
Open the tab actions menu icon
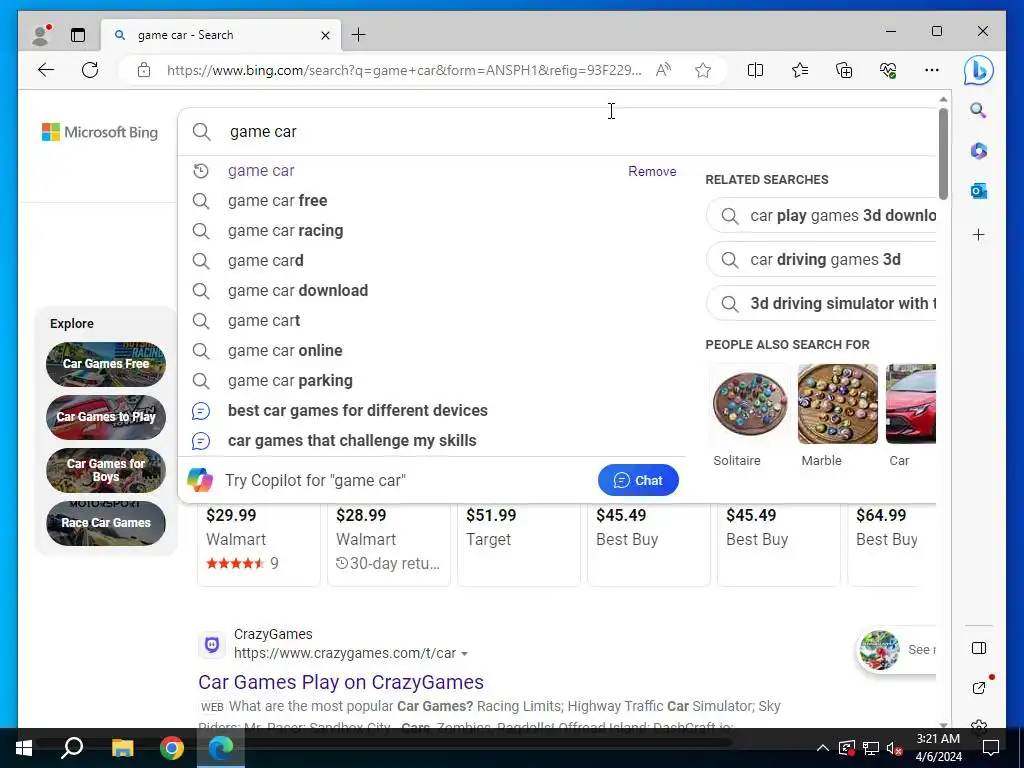[x=78, y=35]
